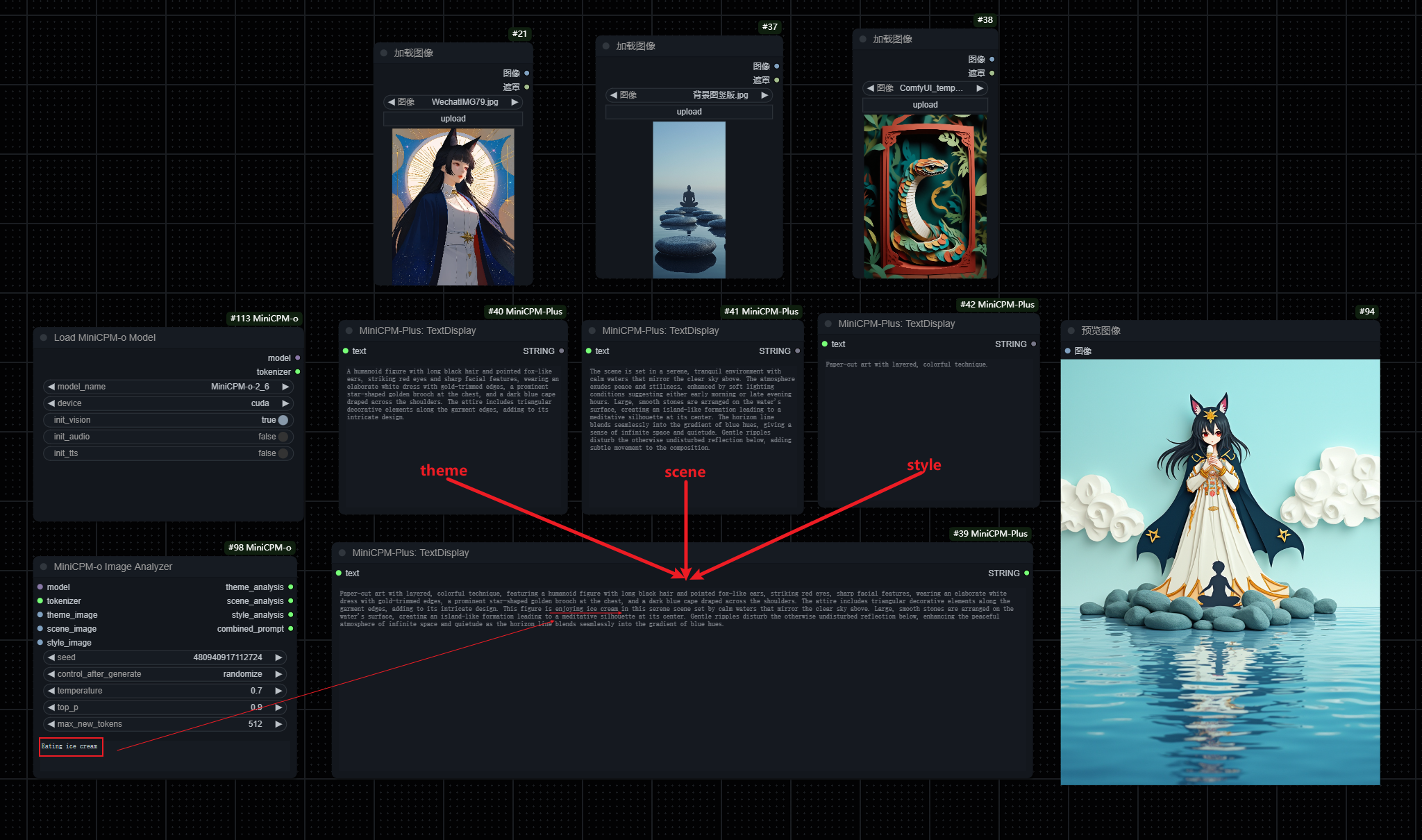Viewport: 1422px width, 840px height.
Task: Click the theme_analysis output socket
Action: tap(291, 587)
